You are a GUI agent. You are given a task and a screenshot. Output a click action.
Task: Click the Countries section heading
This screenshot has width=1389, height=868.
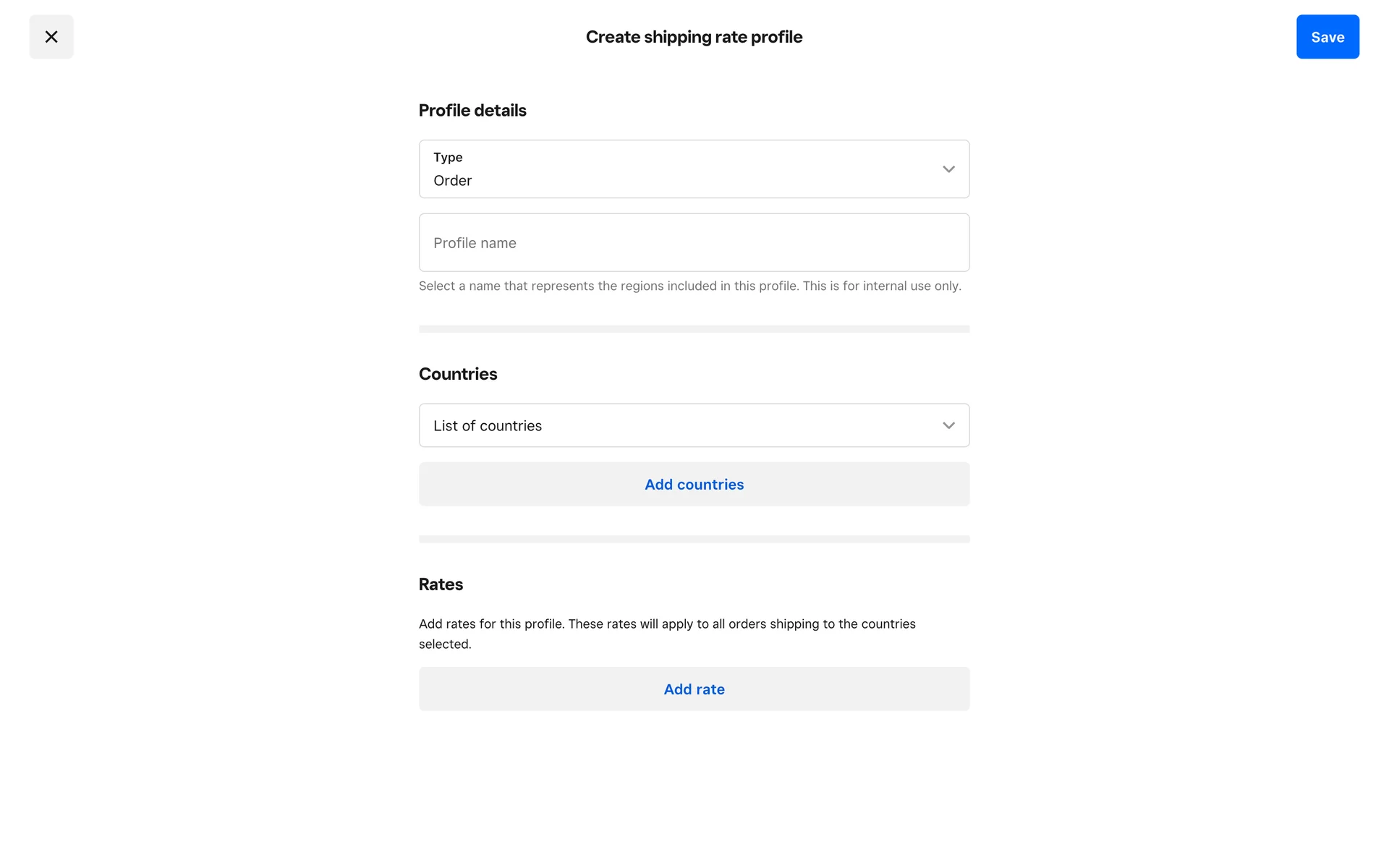(458, 374)
